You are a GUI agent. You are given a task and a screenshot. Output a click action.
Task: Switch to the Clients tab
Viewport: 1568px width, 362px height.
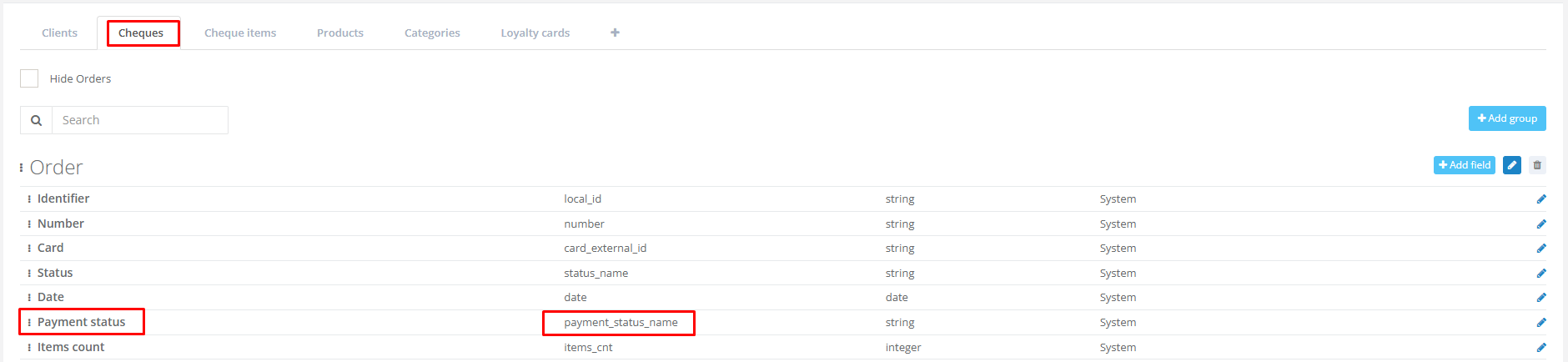tap(59, 33)
